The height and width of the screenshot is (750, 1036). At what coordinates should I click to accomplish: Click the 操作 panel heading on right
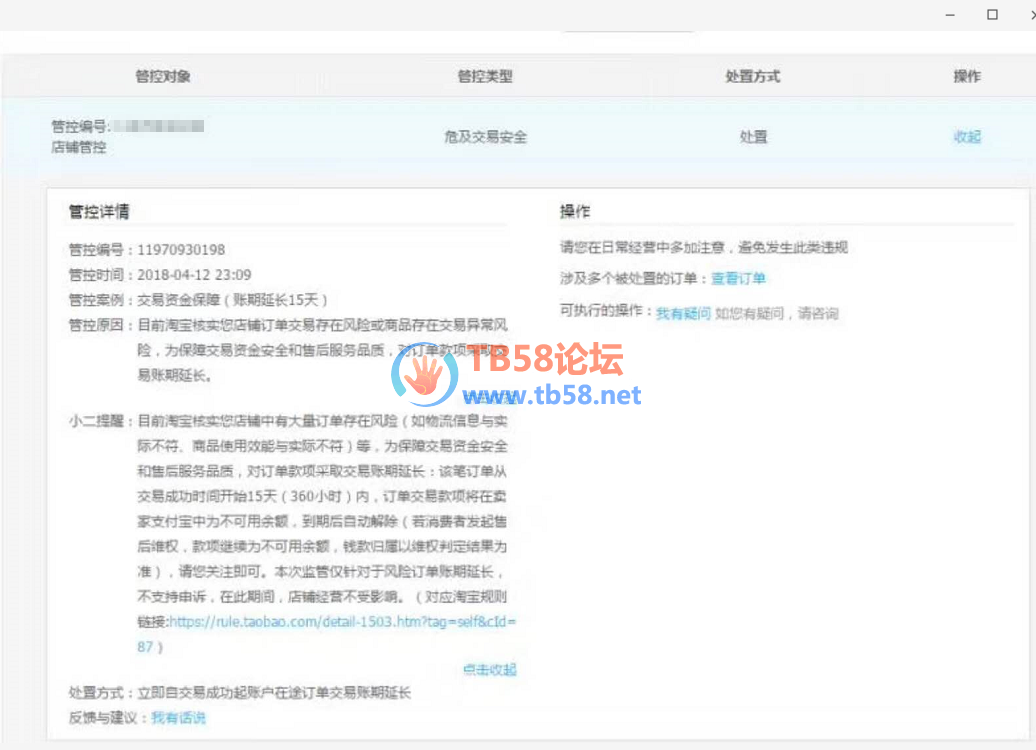575,211
